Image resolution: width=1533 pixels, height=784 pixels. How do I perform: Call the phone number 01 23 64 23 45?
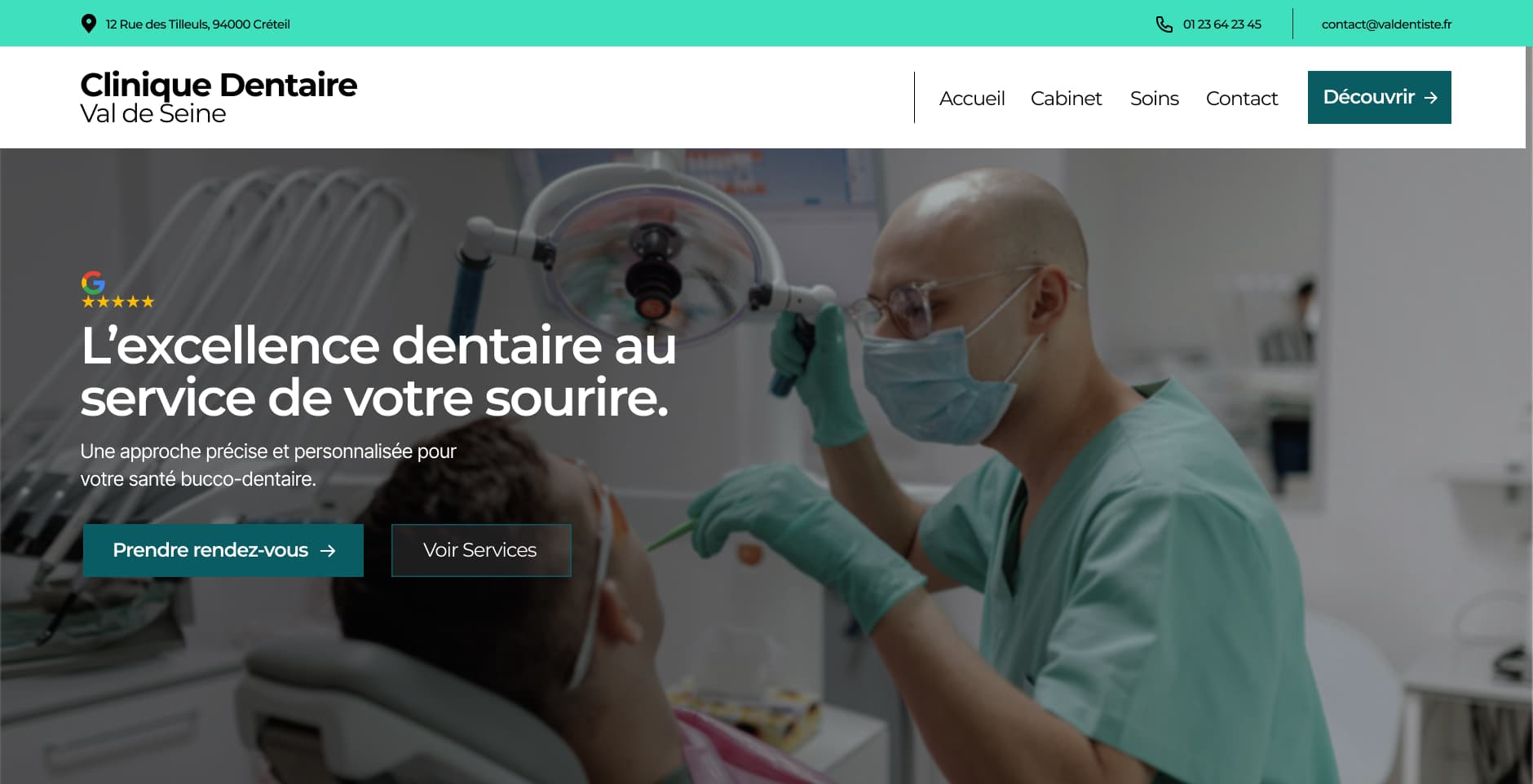click(x=1222, y=24)
